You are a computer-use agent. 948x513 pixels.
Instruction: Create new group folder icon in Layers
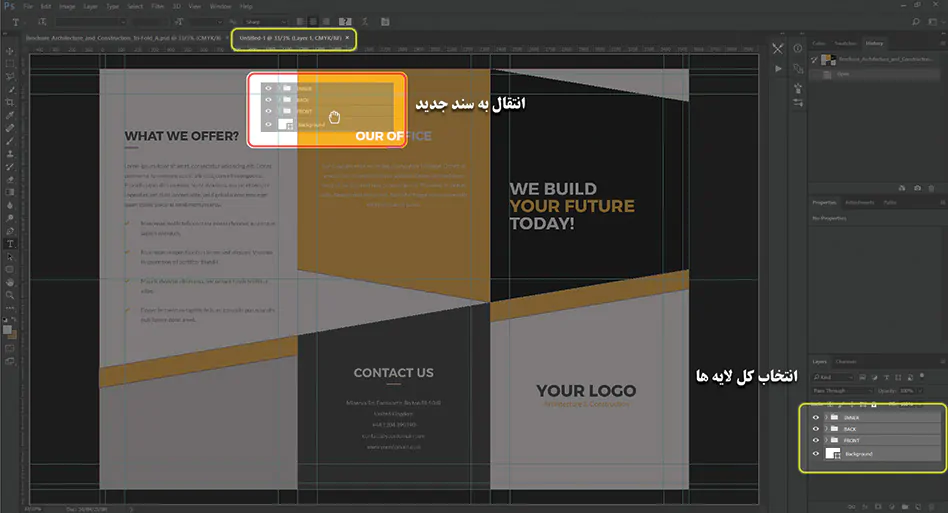pyautogui.click(x=905, y=506)
